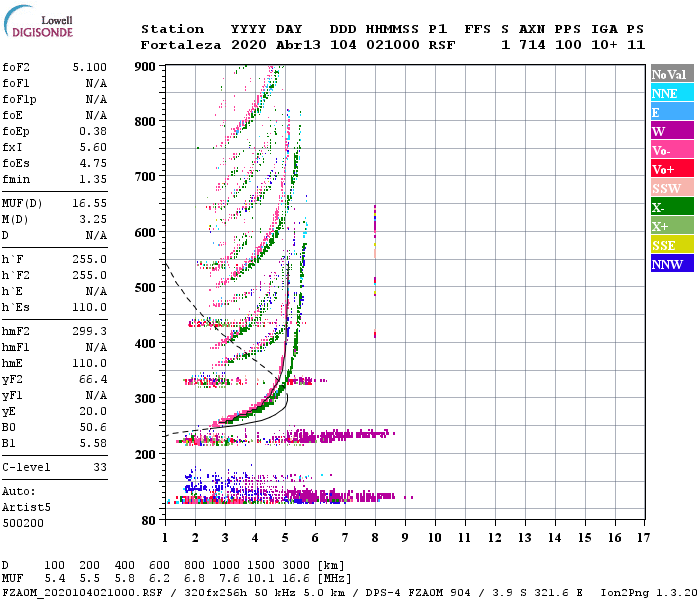Click the yF2 value 66.4
700x600 pixels.
[93, 379]
